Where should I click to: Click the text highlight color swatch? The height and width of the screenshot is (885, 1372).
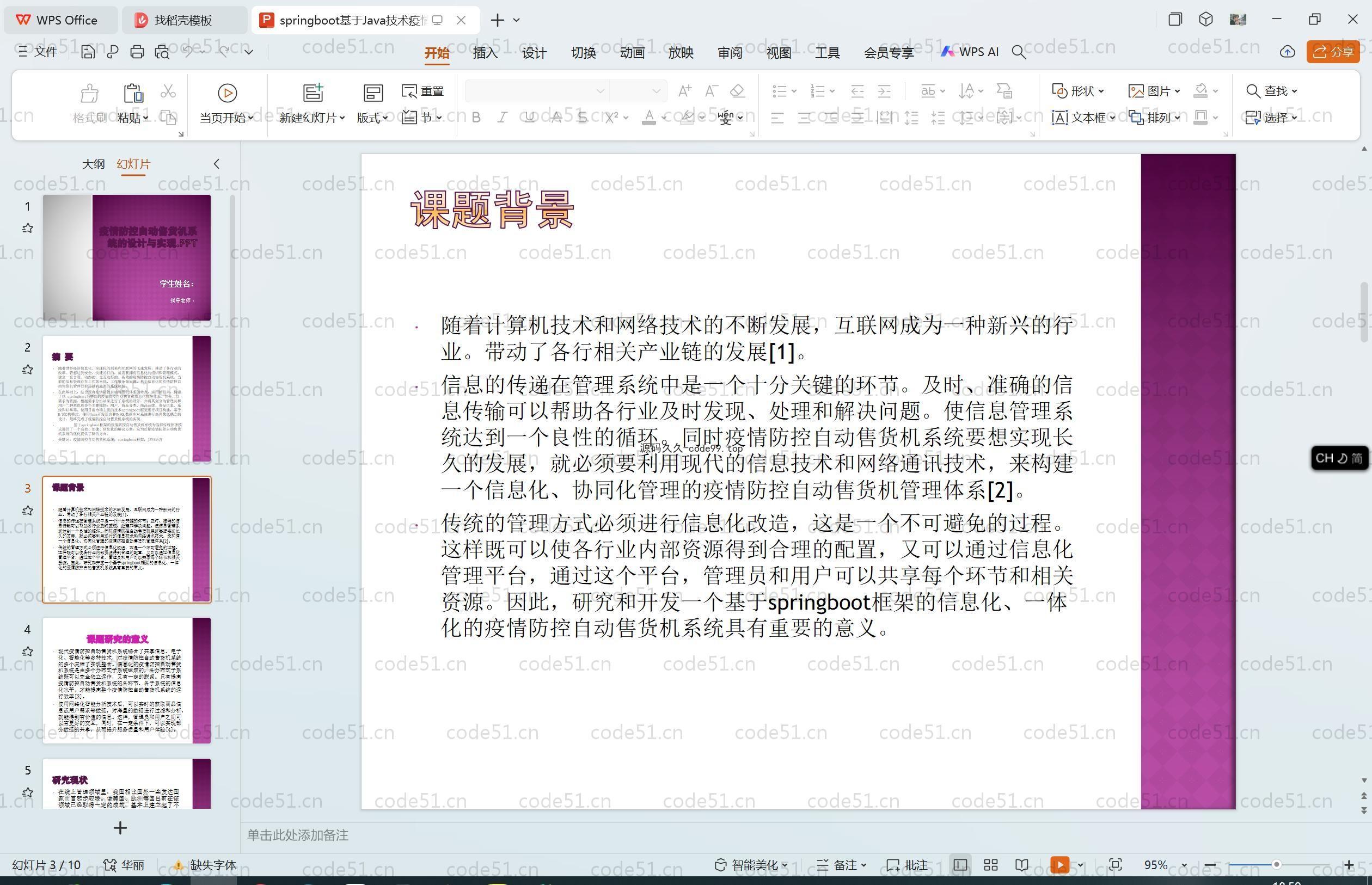click(x=687, y=118)
